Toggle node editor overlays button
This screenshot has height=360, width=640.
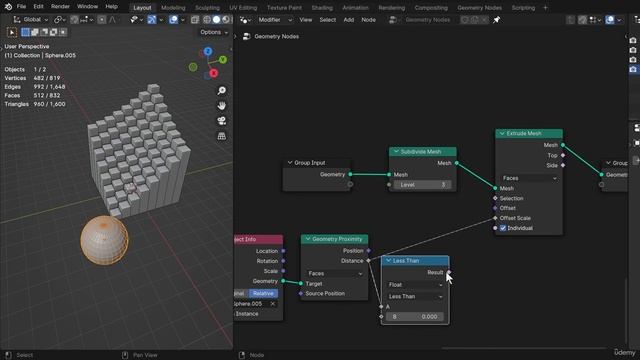point(610,20)
